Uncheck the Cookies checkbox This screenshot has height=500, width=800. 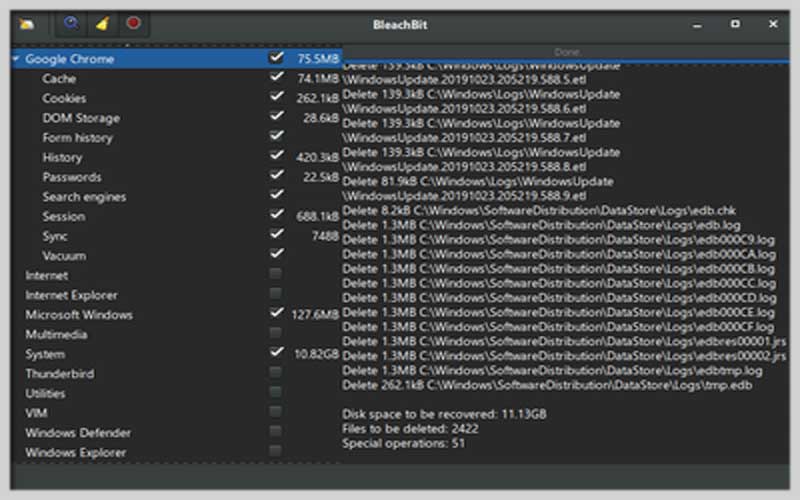pos(276,96)
